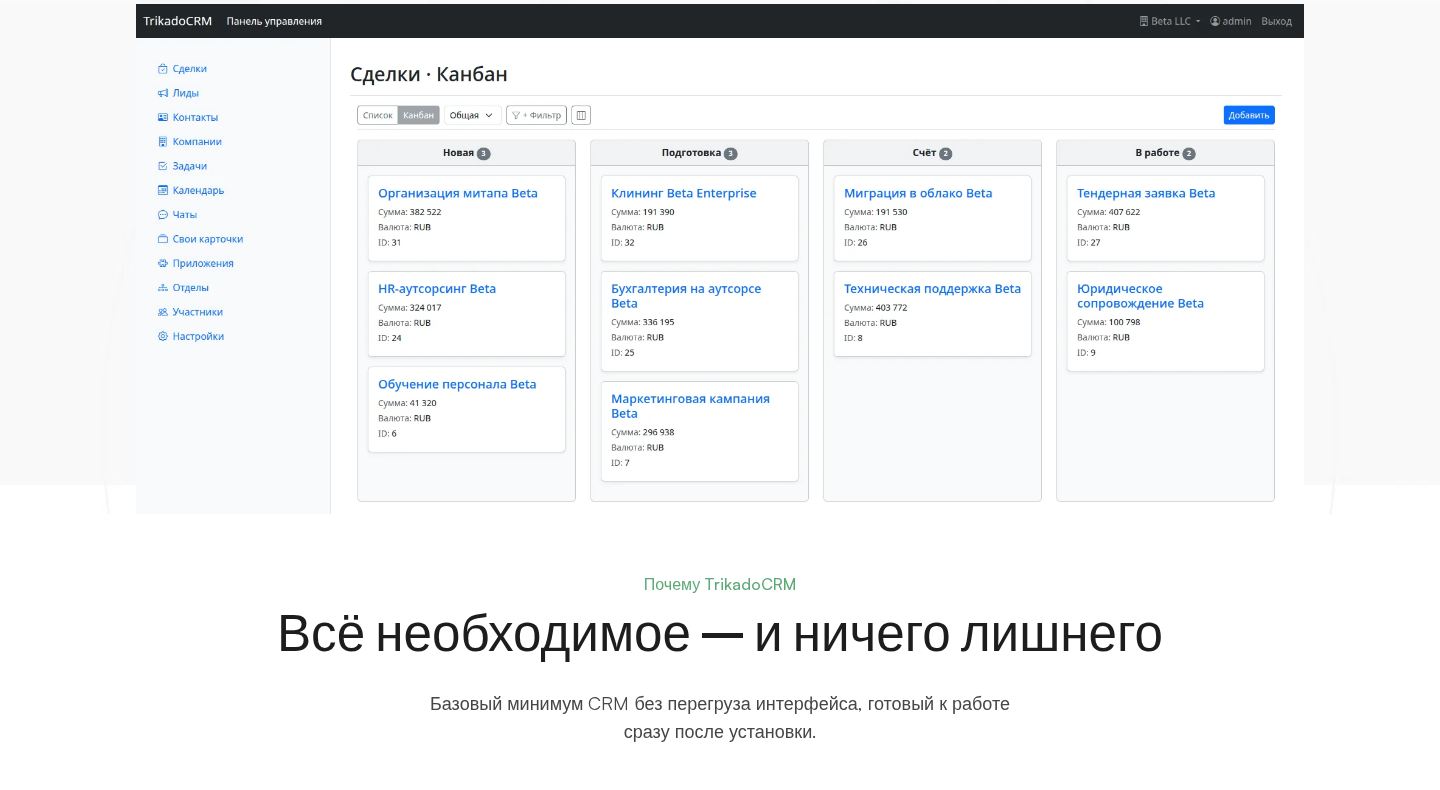The width and height of the screenshot is (1440, 790).
Task: Click the Компании building icon
Action: [162, 142]
